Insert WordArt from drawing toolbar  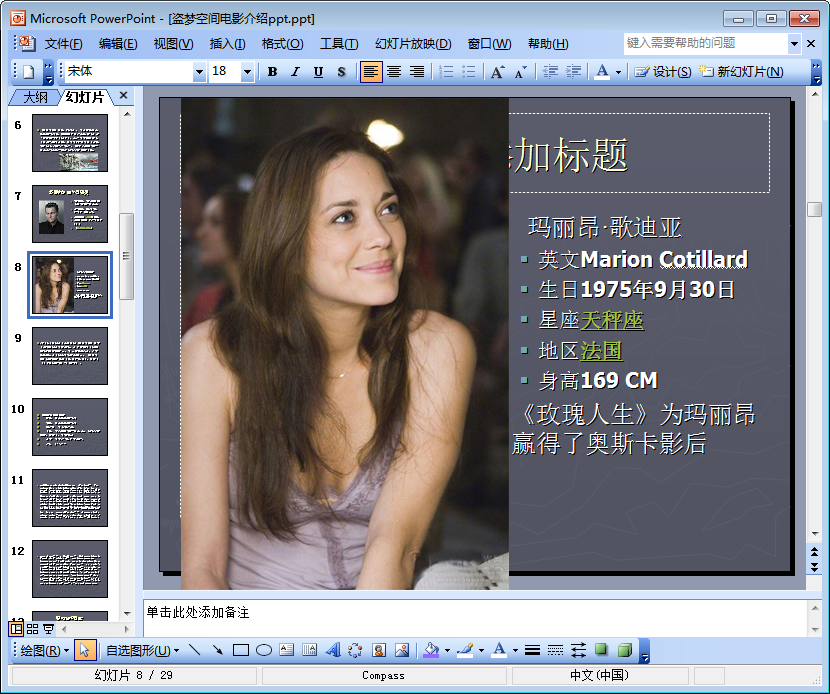[333, 650]
